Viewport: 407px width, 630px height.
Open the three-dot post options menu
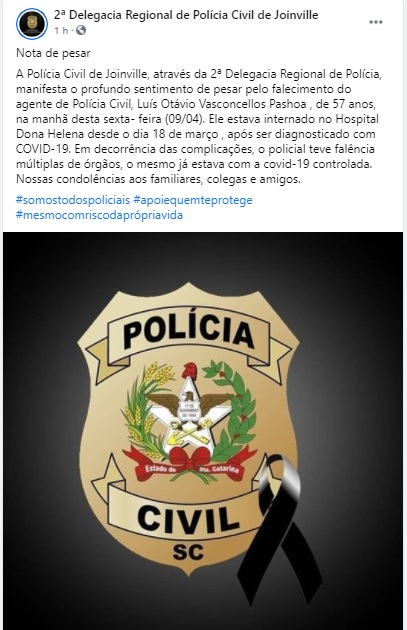click(x=376, y=22)
